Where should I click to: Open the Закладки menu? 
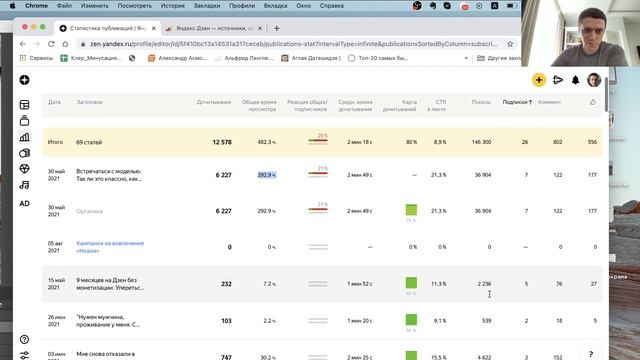[x=207, y=6]
